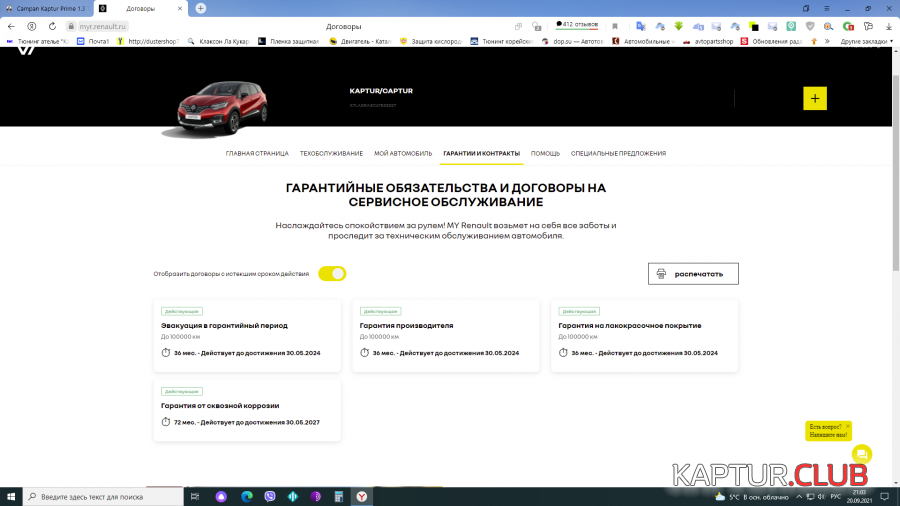Bookmark this page with the bookmark icon

tap(615, 26)
